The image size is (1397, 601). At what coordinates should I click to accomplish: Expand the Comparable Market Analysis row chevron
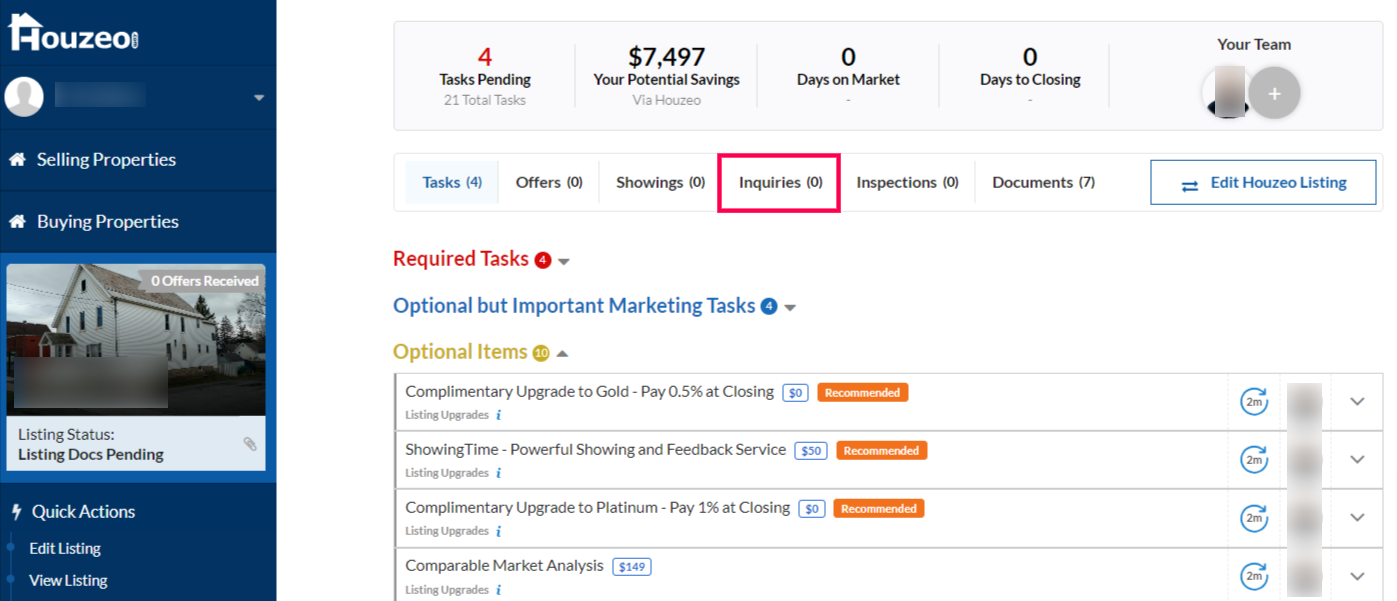pos(1357,576)
